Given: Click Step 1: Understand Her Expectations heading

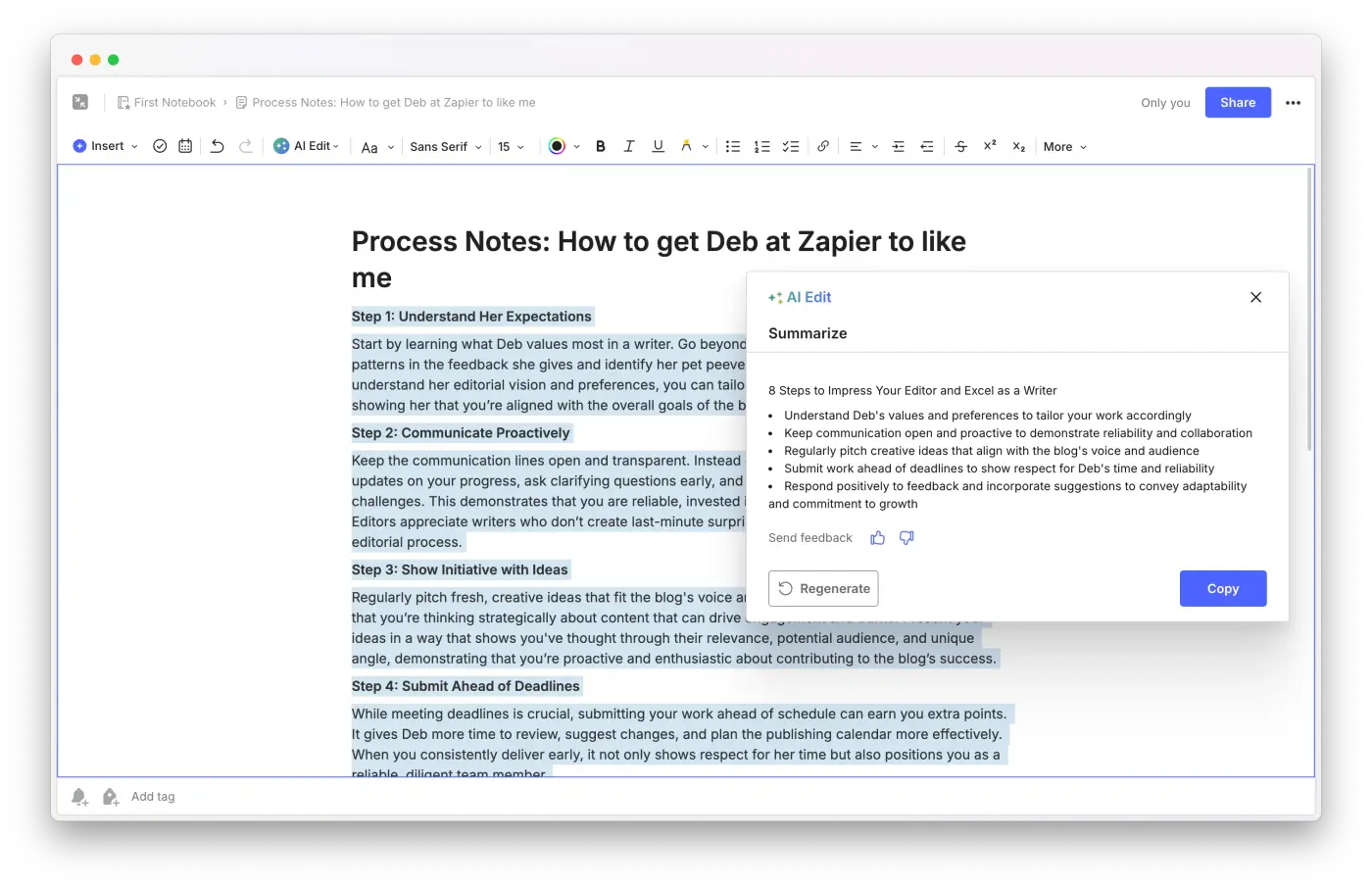Looking at the screenshot, I should click(x=471, y=317).
